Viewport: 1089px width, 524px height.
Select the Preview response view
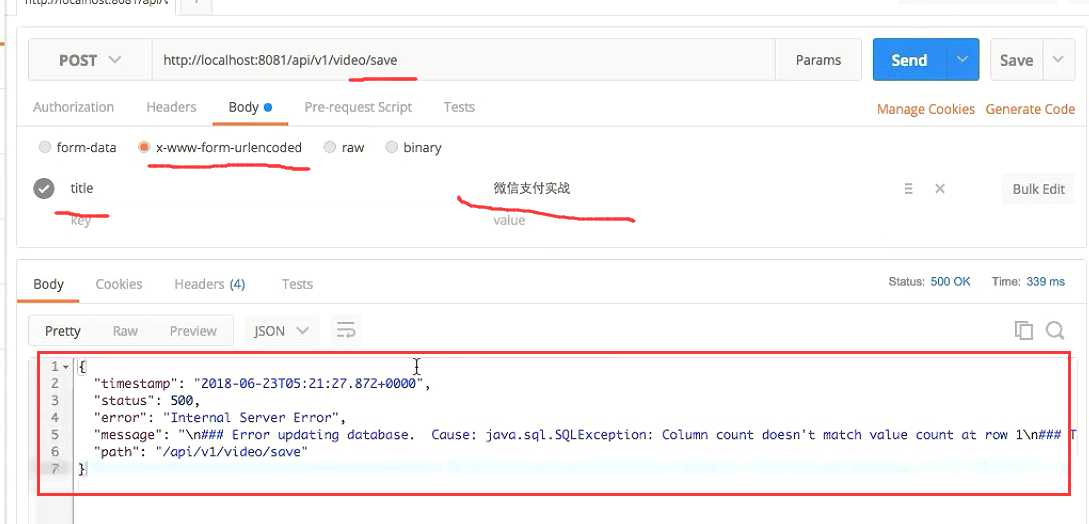pyautogui.click(x=193, y=331)
